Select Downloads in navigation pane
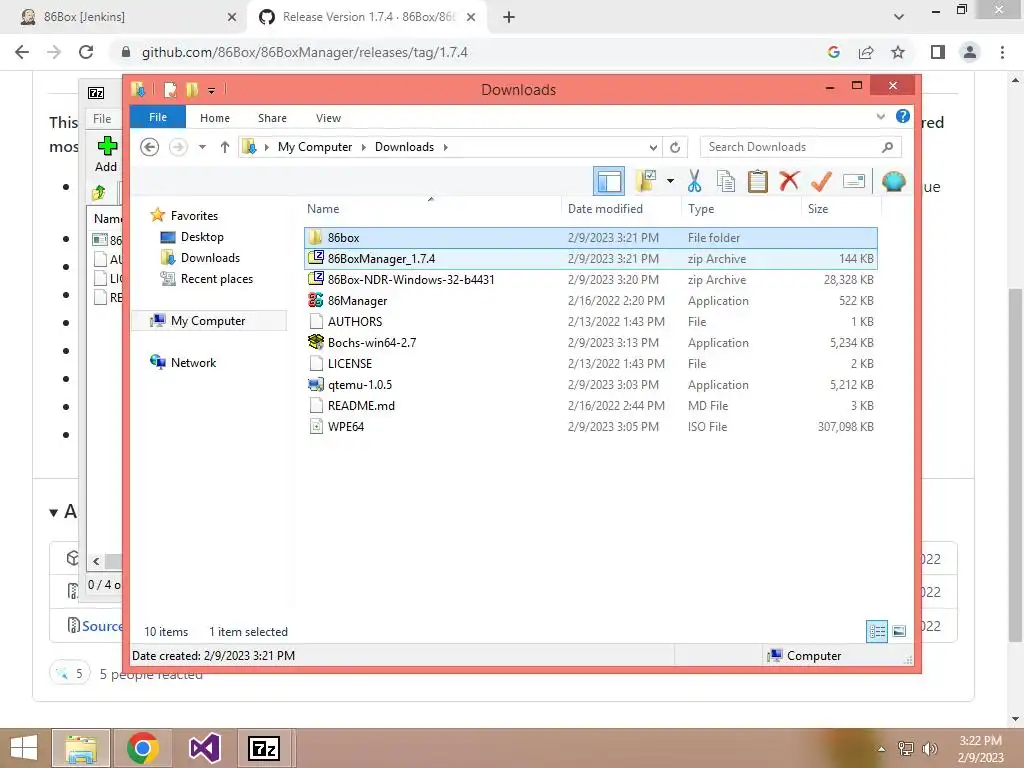 [x=210, y=257]
